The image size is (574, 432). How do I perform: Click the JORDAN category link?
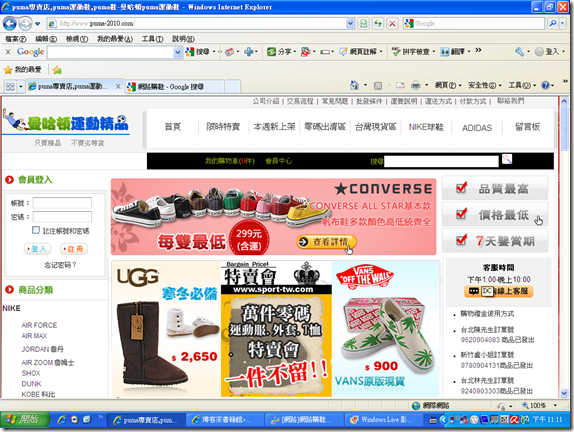coord(42,349)
